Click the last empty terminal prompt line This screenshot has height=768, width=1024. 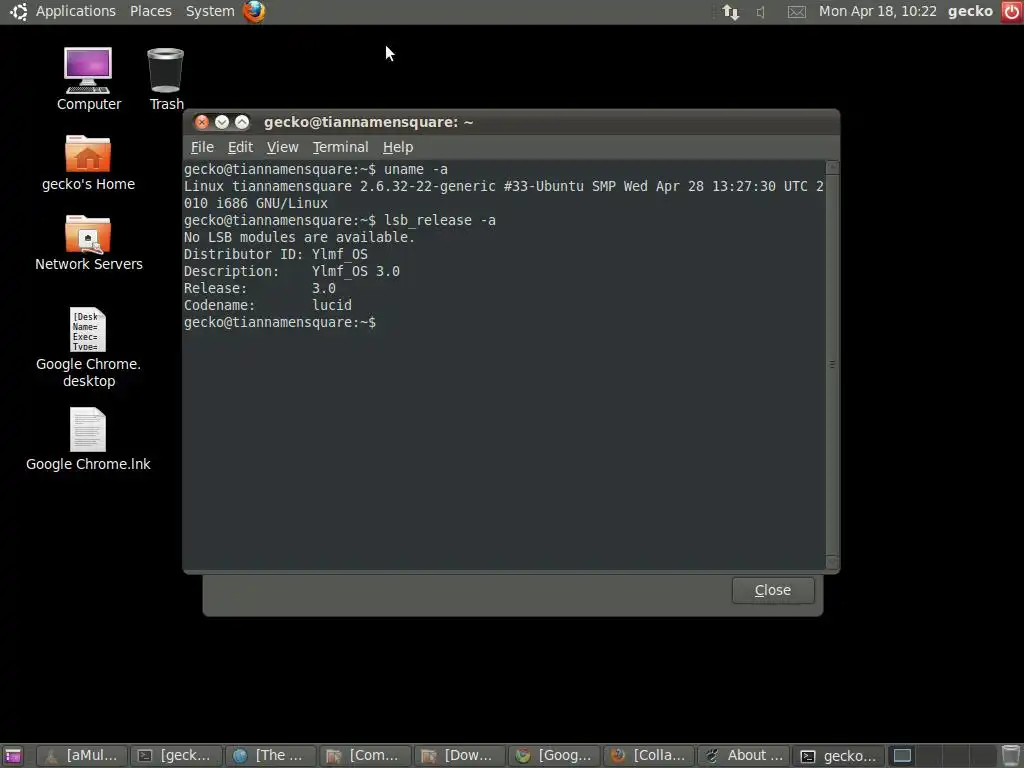tap(280, 322)
